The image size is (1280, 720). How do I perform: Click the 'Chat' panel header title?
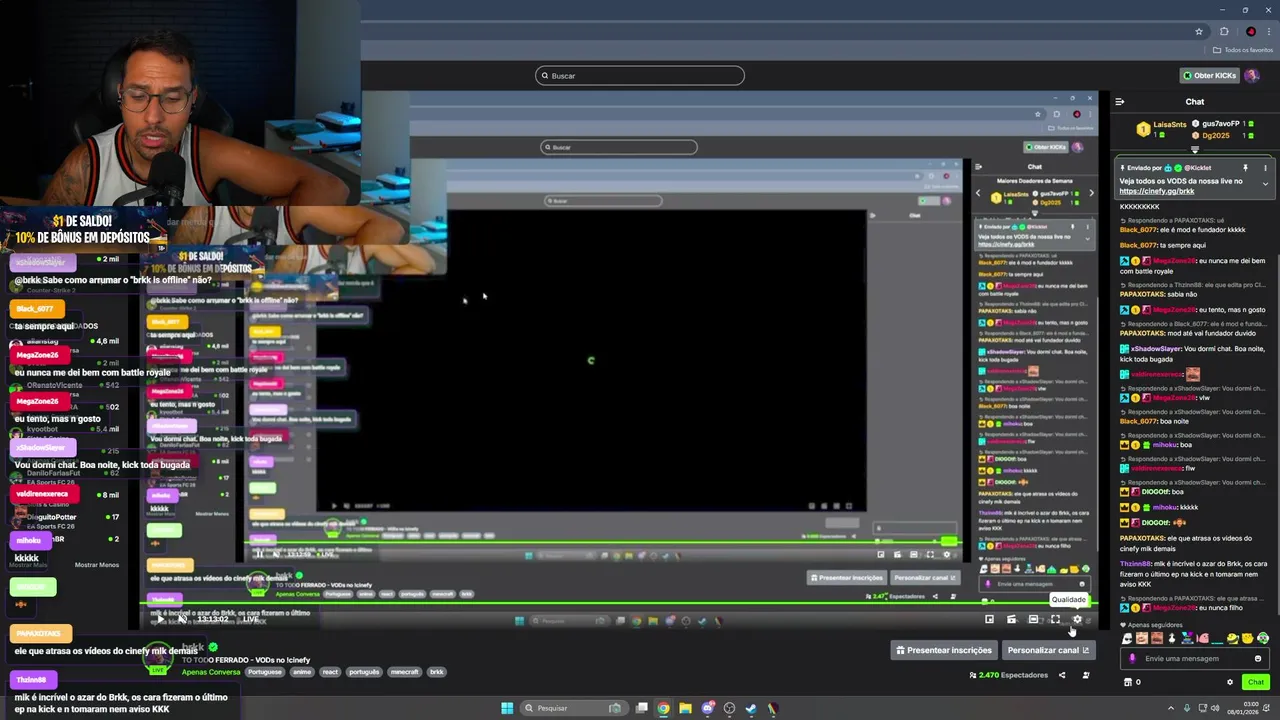point(1195,101)
